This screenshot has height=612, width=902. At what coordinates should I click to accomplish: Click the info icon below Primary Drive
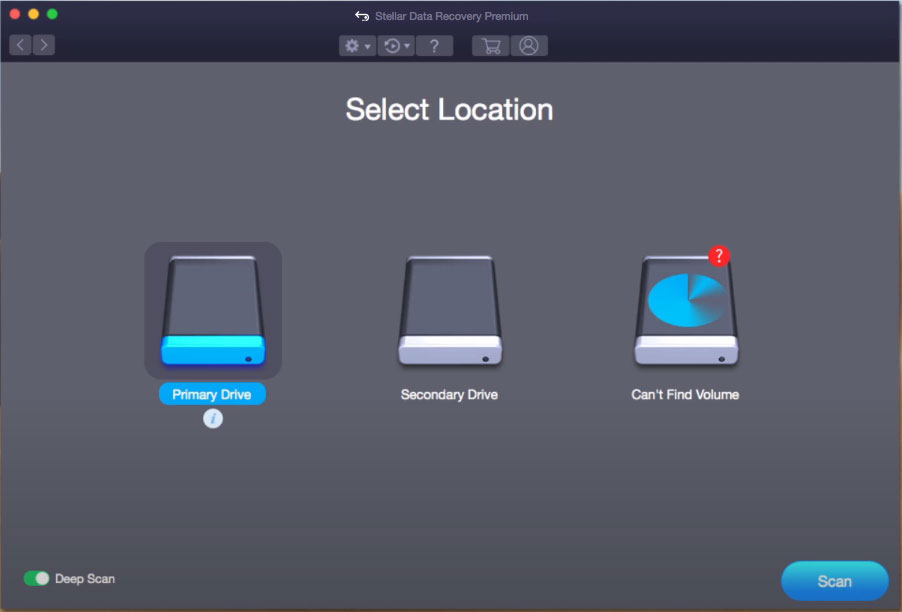tap(212, 418)
